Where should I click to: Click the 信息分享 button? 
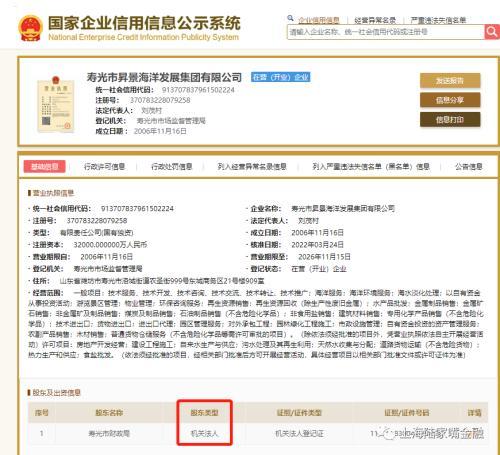pos(450,100)
